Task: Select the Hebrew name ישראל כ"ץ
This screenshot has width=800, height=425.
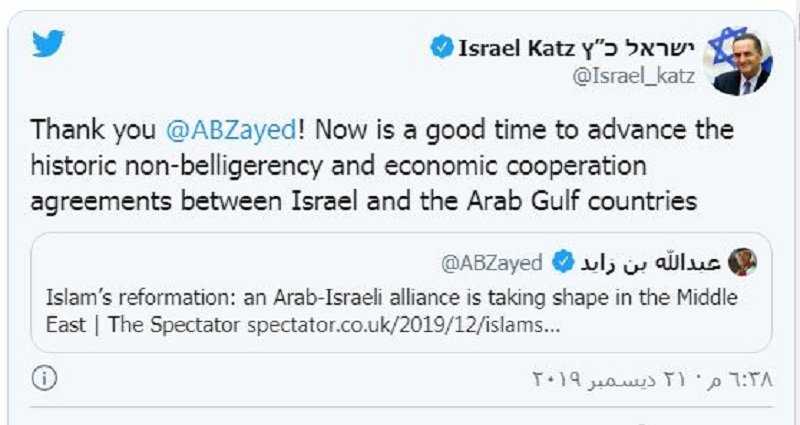Action: pyautogui.click(x=646, y=48)
